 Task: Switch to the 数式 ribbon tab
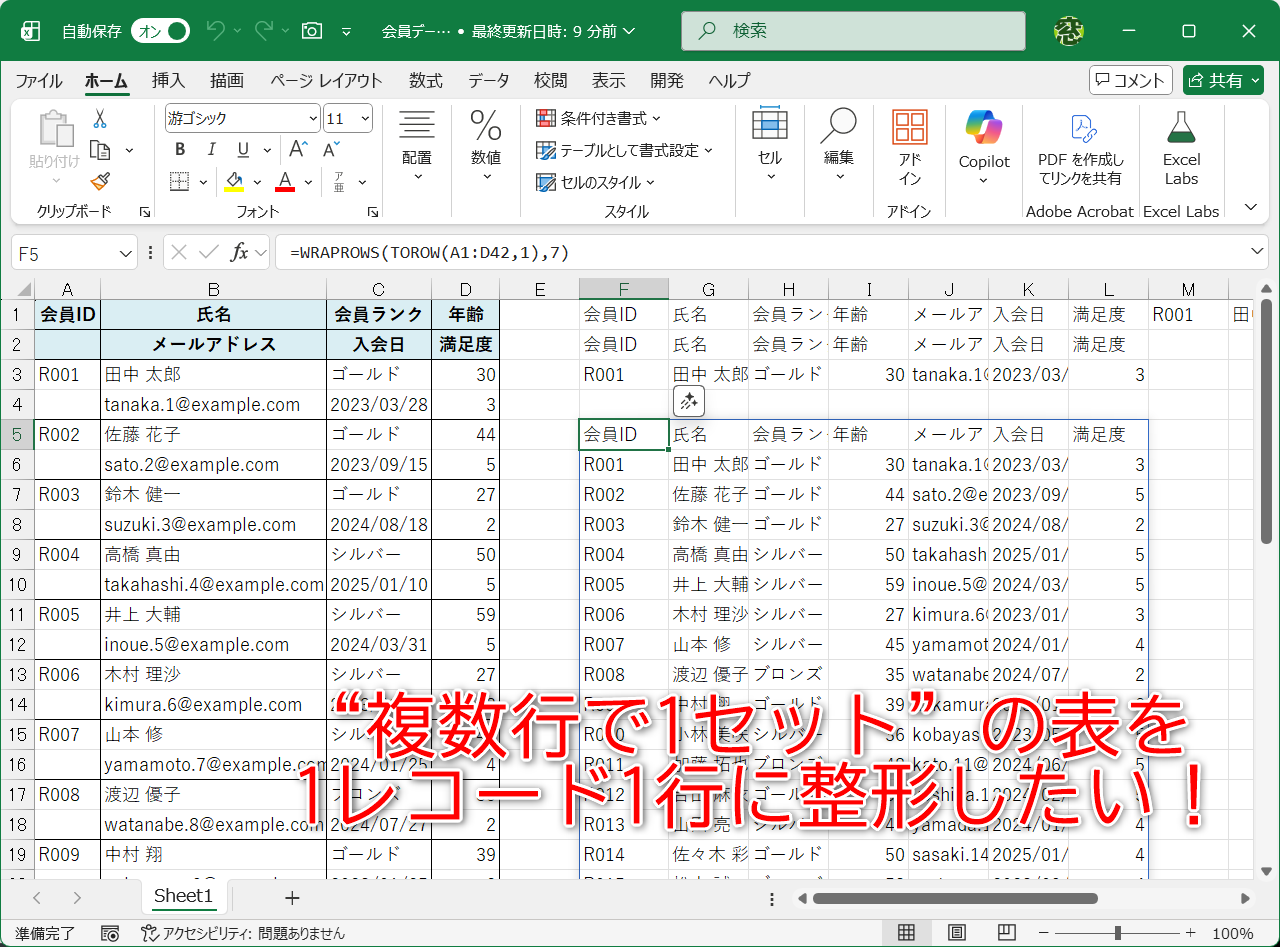[x=425, y=80]
